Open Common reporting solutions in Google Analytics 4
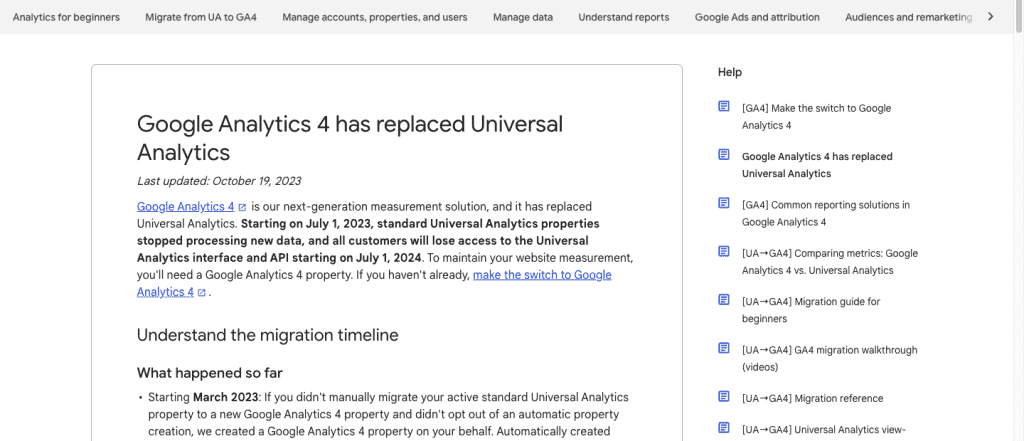The image size is (1024, 441). (x=825, y=214)
